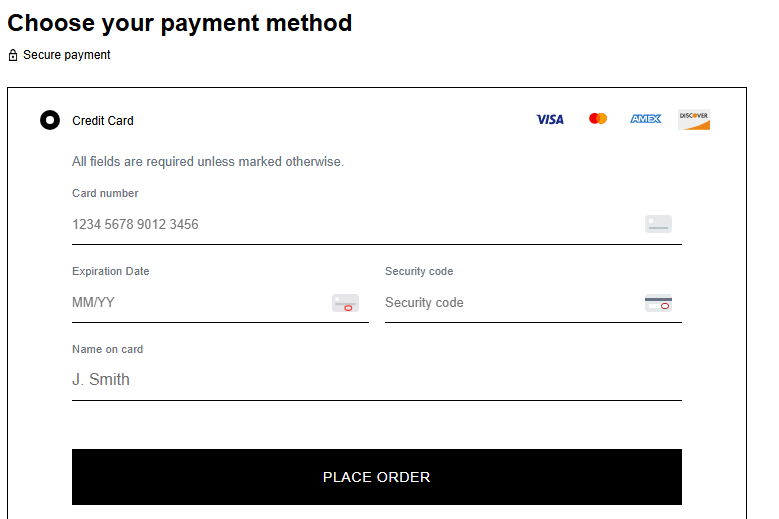The width and height of the screenshot is (779, 519).
Task: Click the Expiration Date card icon
Action: (x=345, y=303)
